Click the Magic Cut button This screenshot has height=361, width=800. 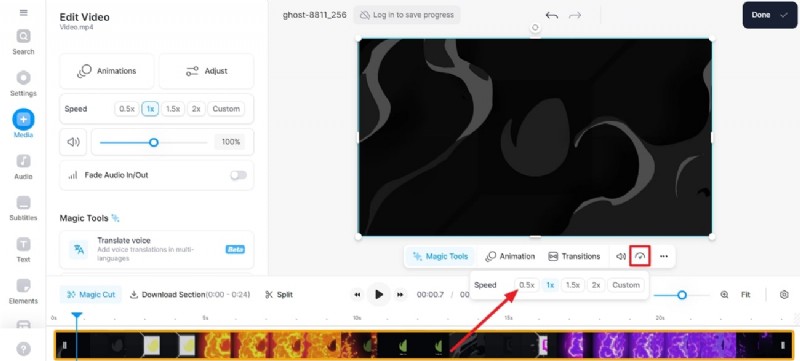tap(91, 295)
